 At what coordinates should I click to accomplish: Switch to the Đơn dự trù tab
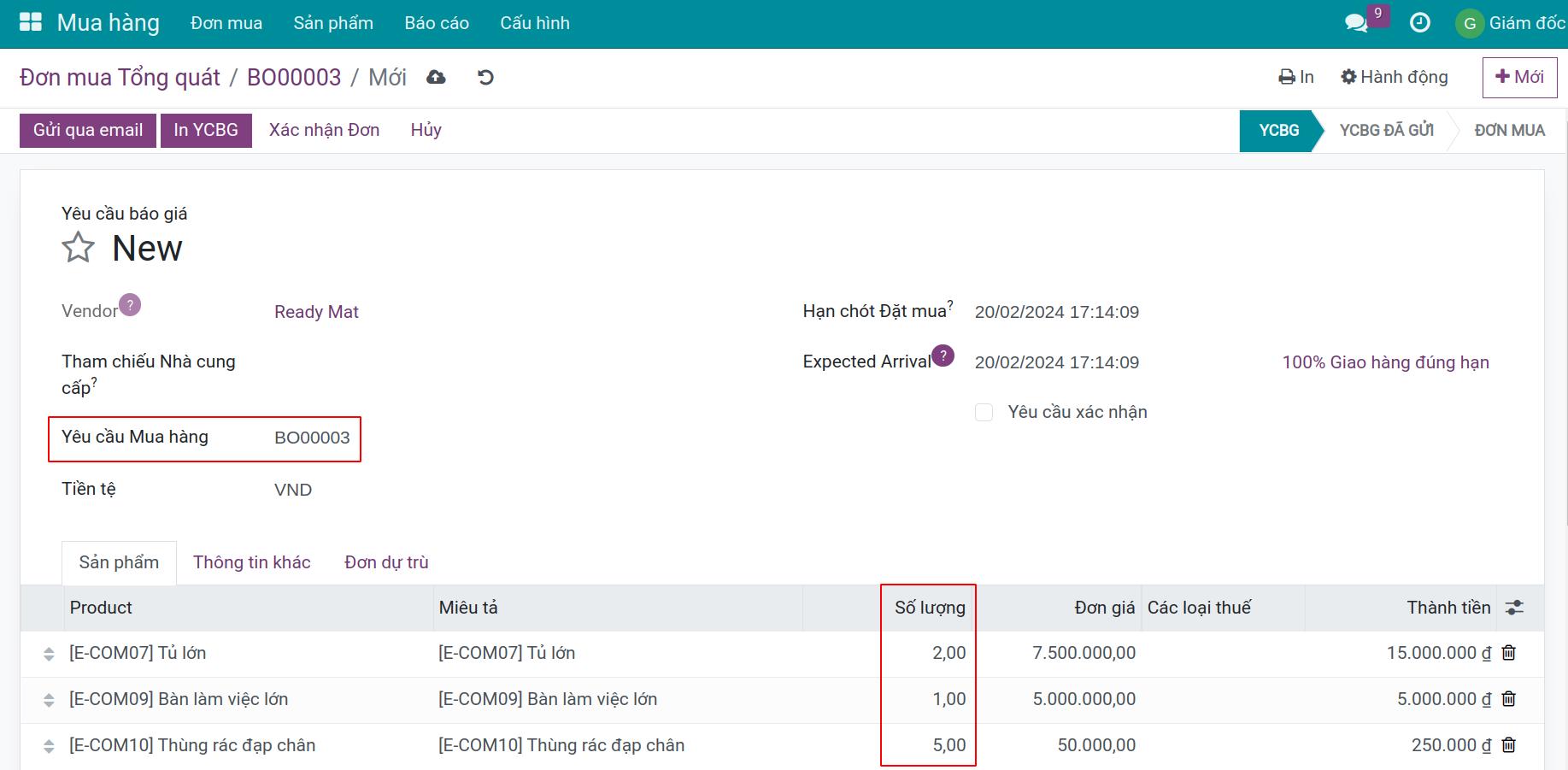coord(386,562)
